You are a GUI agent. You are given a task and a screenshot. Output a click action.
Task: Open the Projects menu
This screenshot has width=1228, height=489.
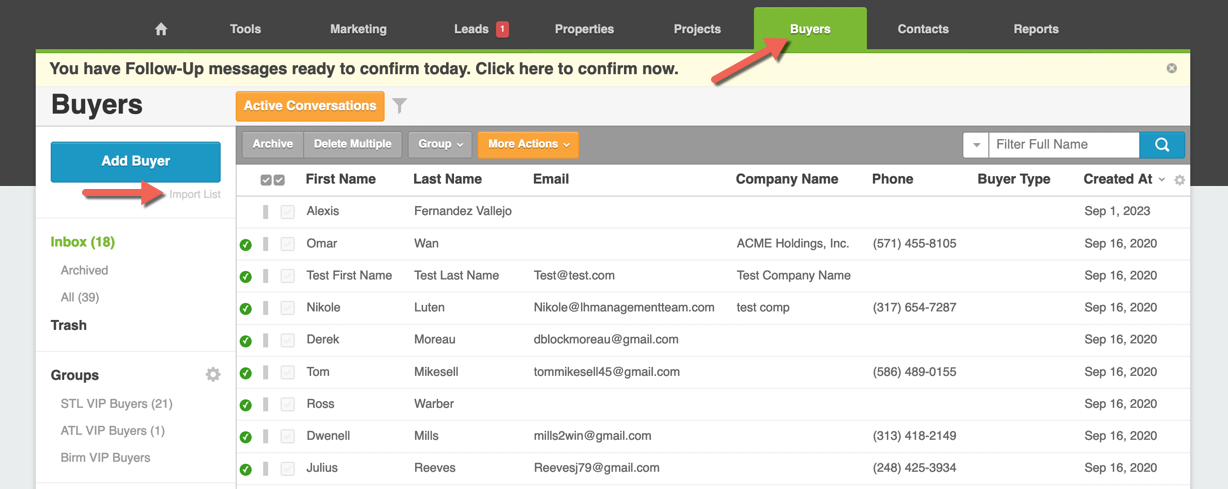click(697, 29)
